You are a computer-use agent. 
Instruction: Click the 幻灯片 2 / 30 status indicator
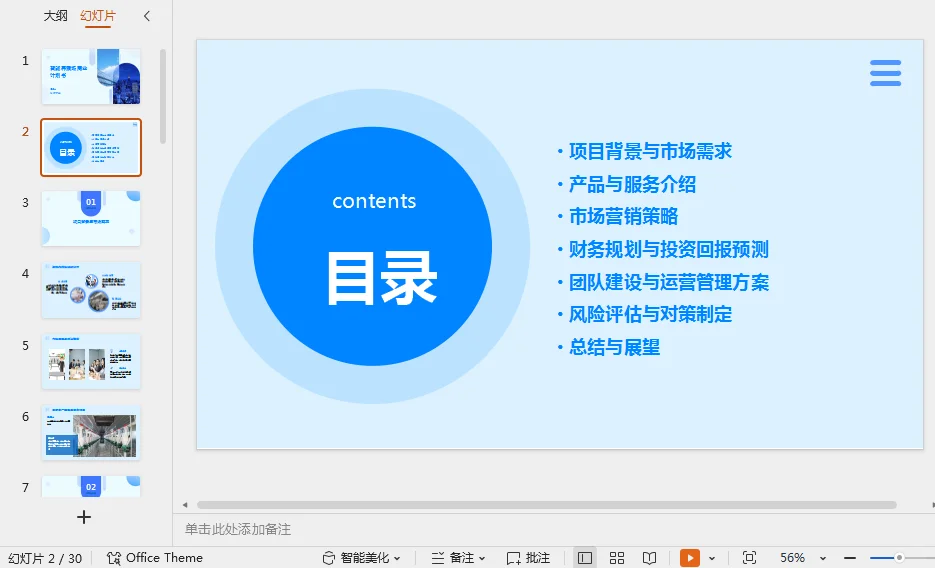click(x=45, y=558)
